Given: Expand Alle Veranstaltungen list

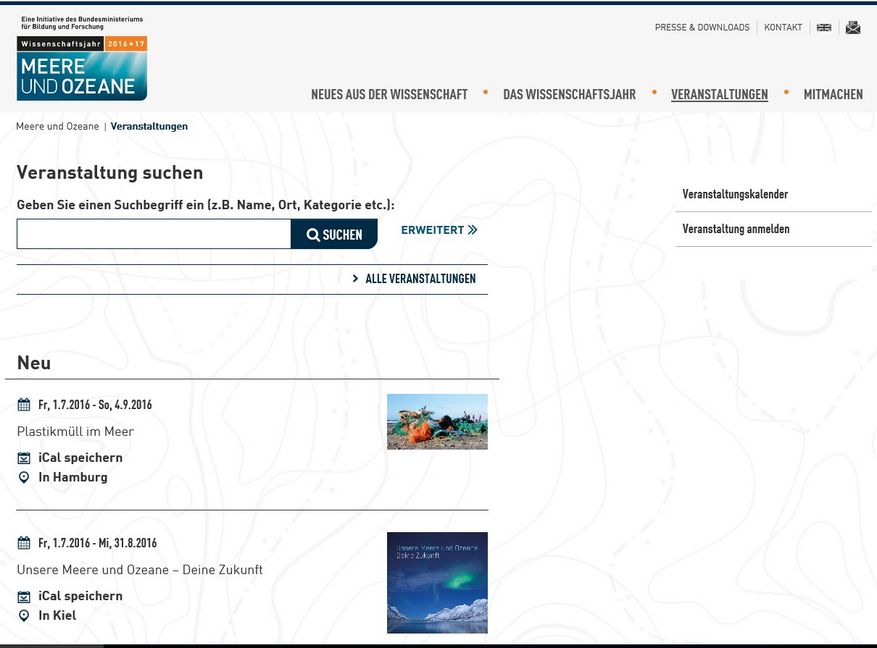Looking at the screenshot, I should (x=414, y=279).
